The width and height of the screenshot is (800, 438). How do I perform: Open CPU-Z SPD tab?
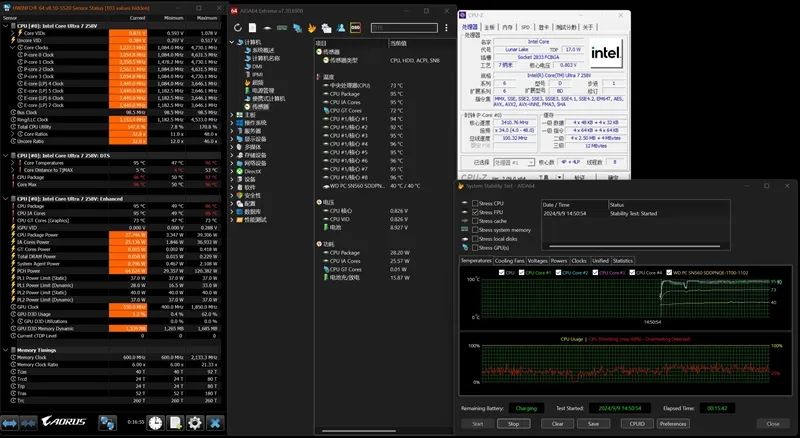point(525,27)
